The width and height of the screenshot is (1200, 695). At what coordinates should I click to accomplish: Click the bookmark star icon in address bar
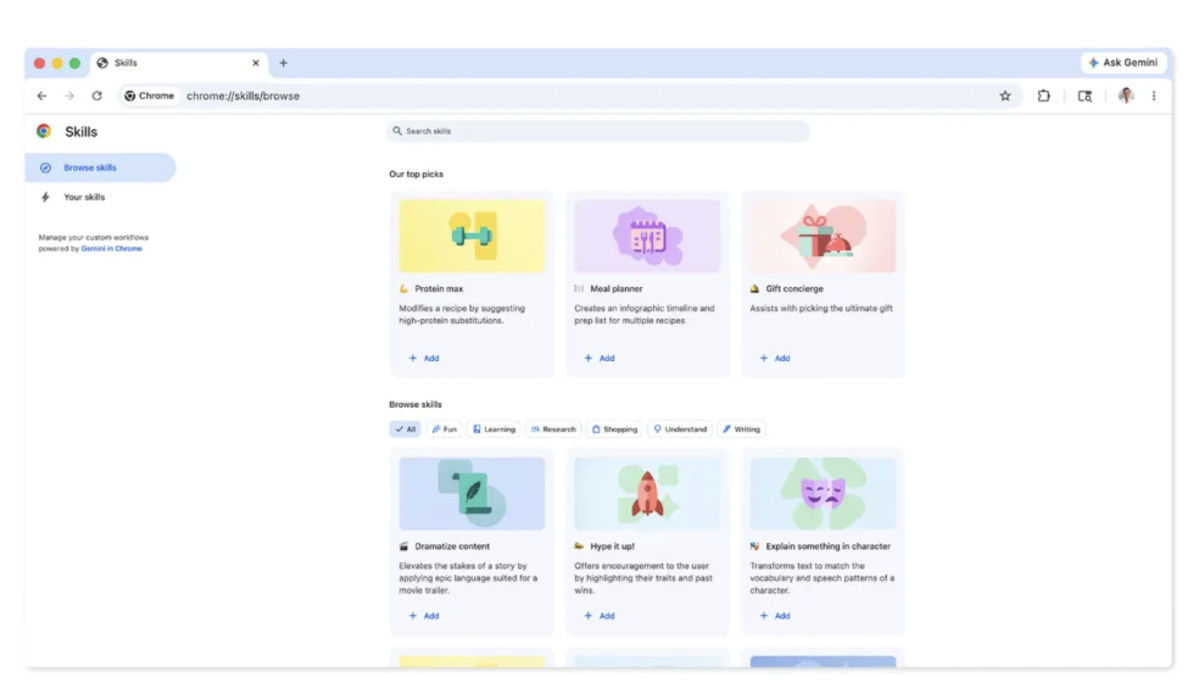(1005, 96)
